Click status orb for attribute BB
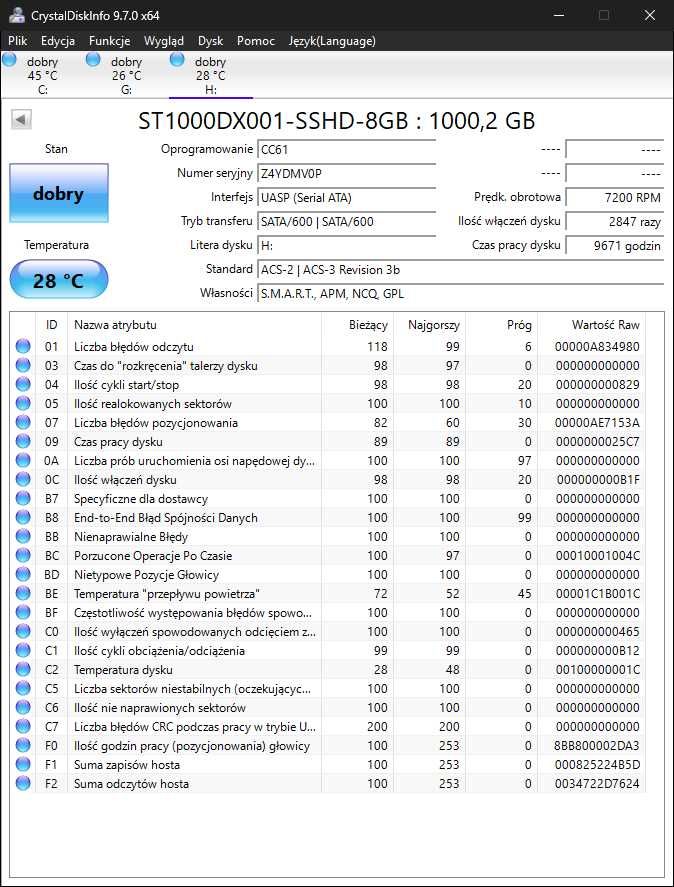Screen dimensions: 674x887 23,536
